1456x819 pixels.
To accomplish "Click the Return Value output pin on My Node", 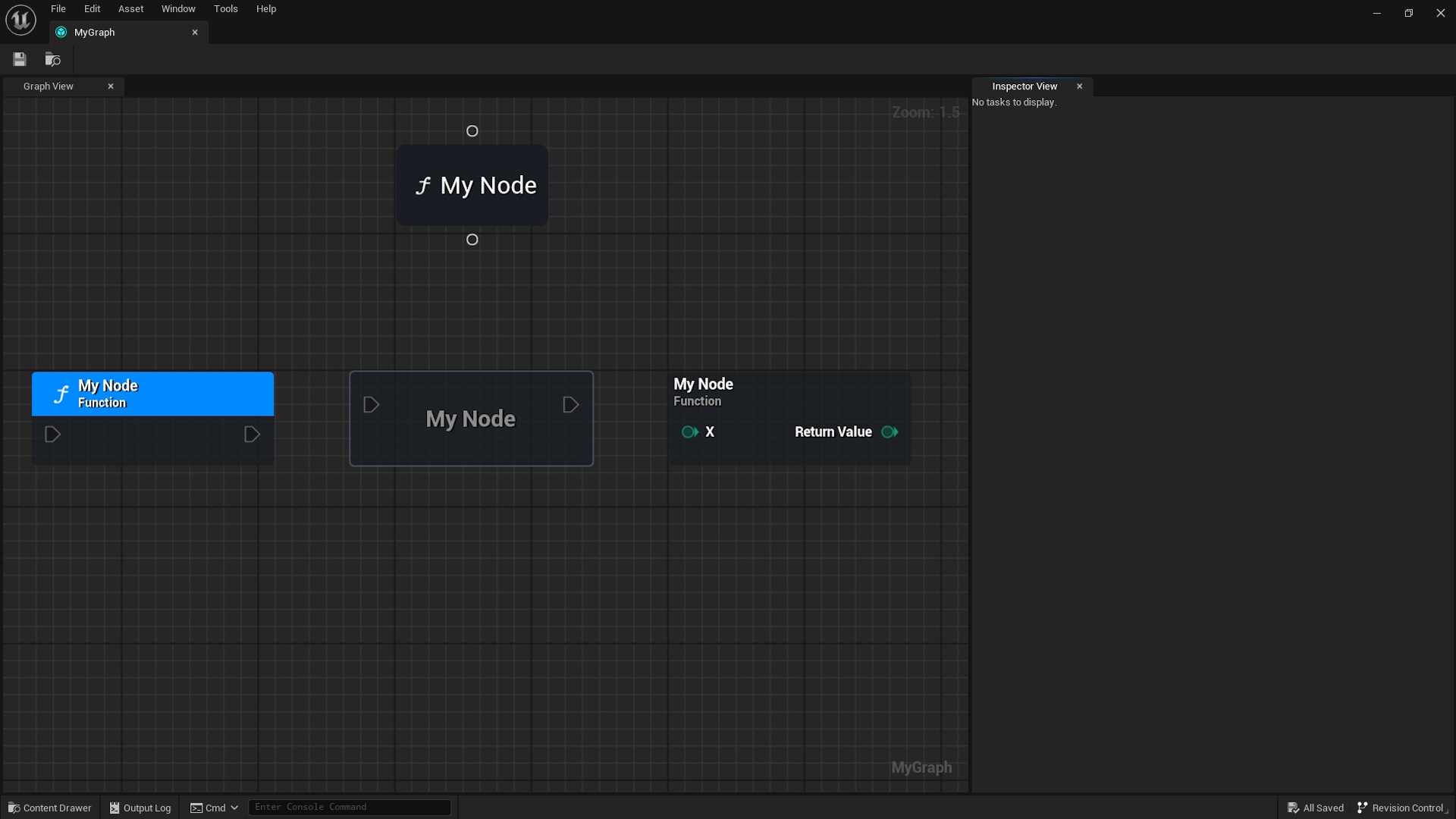I will 890,431.
